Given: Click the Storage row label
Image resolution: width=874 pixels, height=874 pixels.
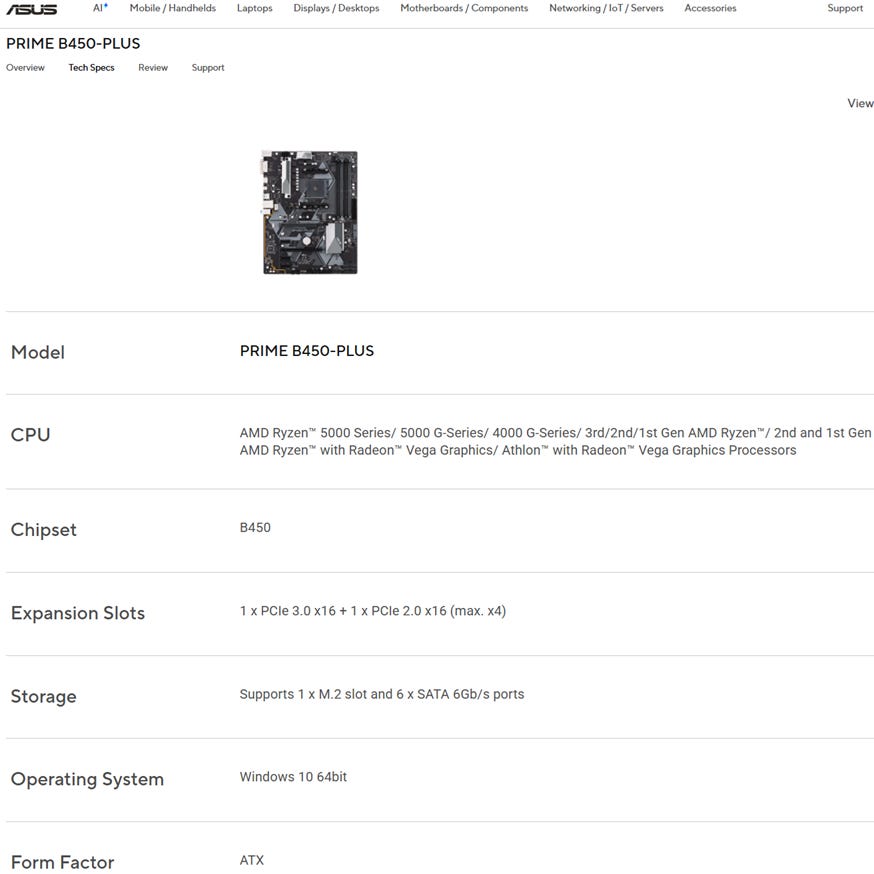Looking at the screenshot, I should click(43, 696).
